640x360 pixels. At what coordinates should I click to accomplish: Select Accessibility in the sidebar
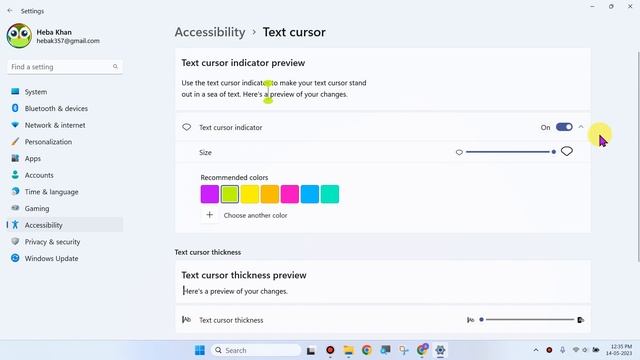tap(64, 225)
